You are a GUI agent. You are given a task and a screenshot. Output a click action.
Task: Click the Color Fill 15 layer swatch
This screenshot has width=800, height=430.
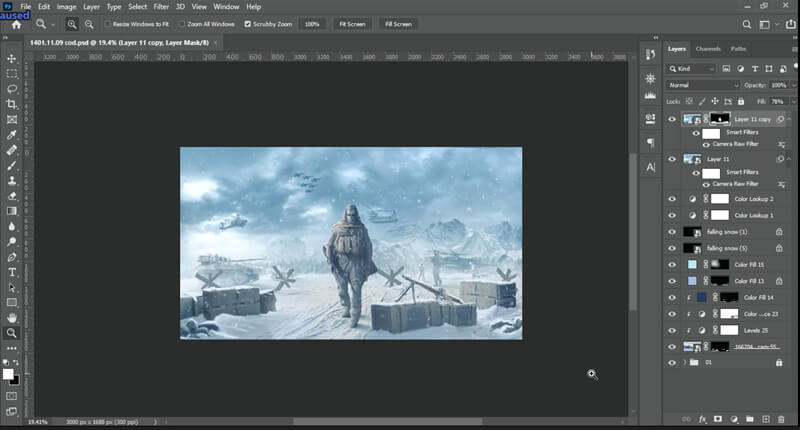click(x=692, y=265)
